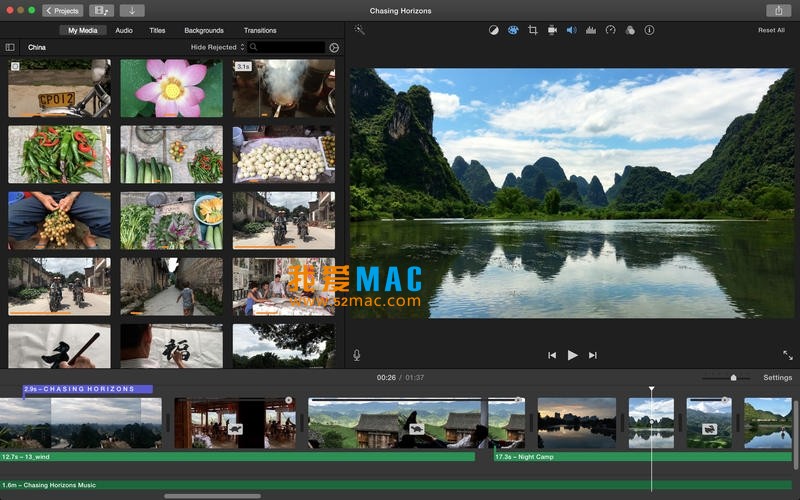The width and height of the screenshot is (800, 500).
Task: Click the China library event label
Action: coord(37,47)
